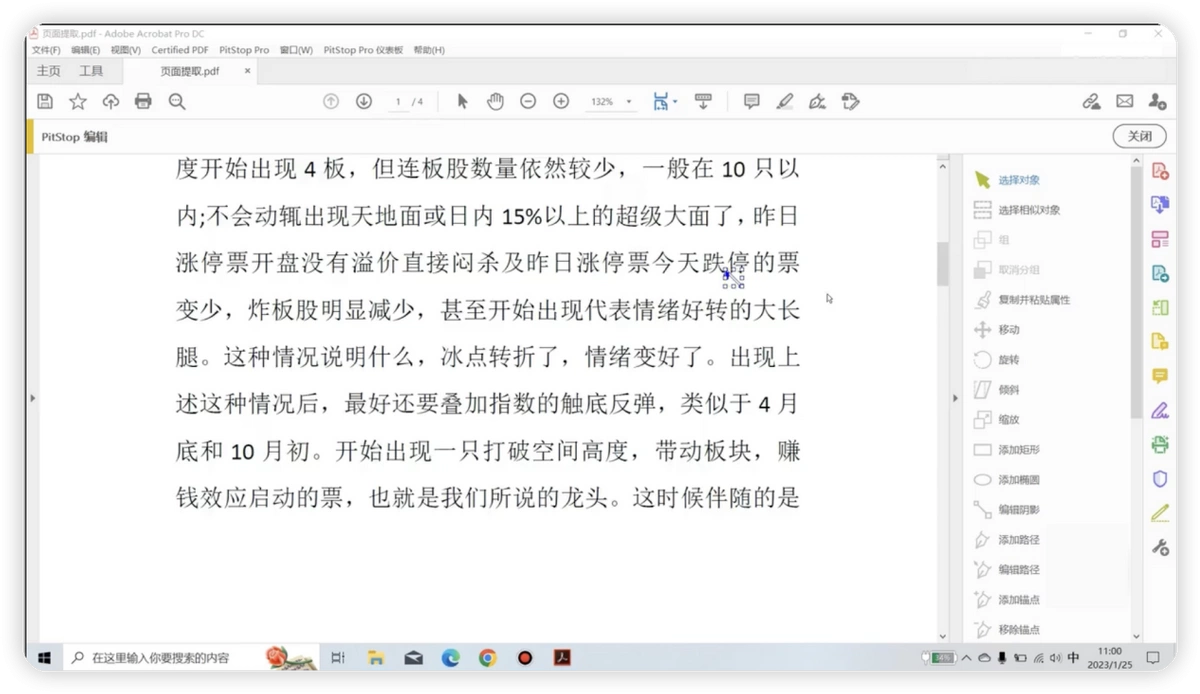Click the page number input field

tap(399, 102)
